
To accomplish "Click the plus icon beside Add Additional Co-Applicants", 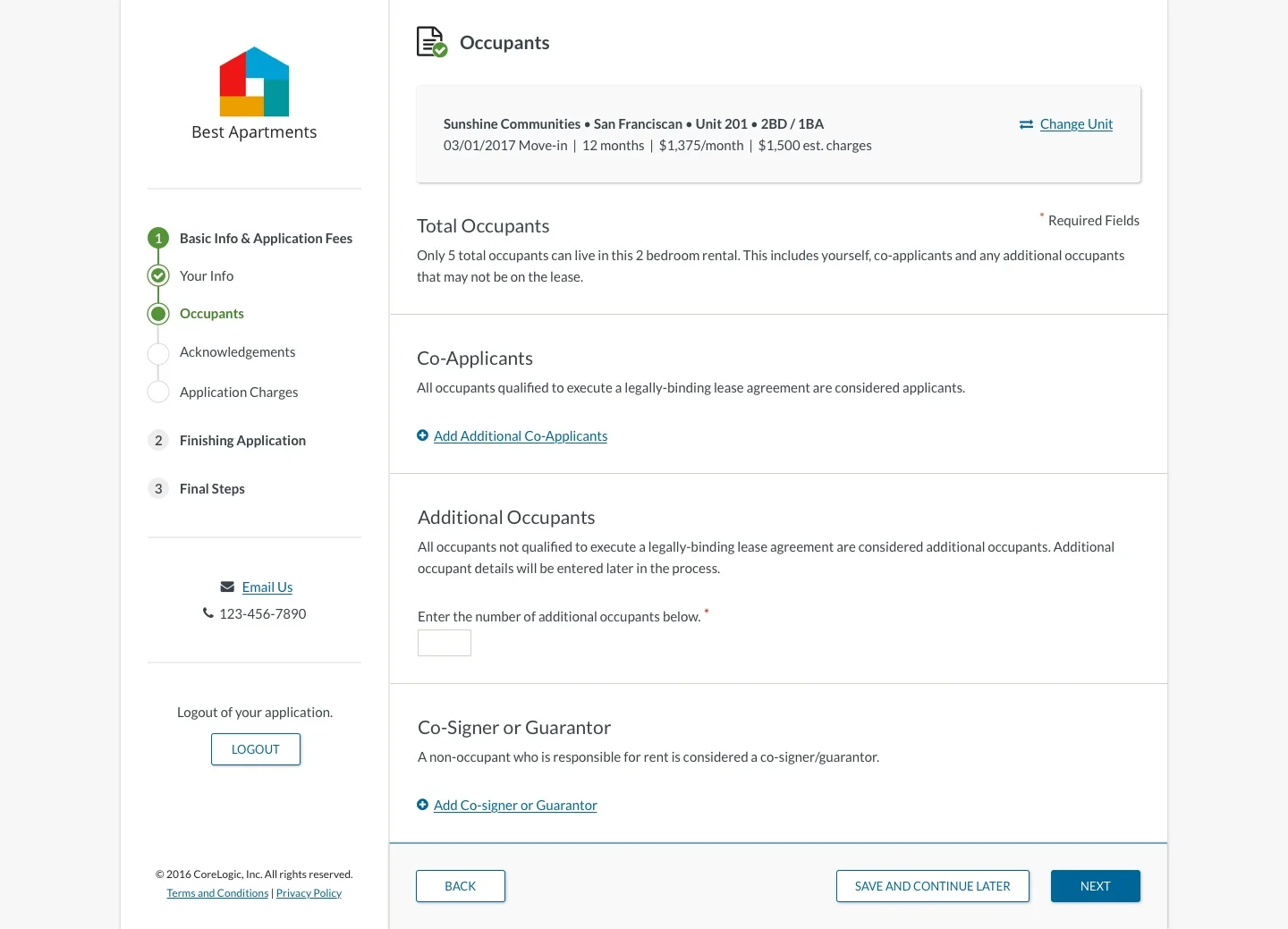I will pyautogui.click(x=422, y=435).
